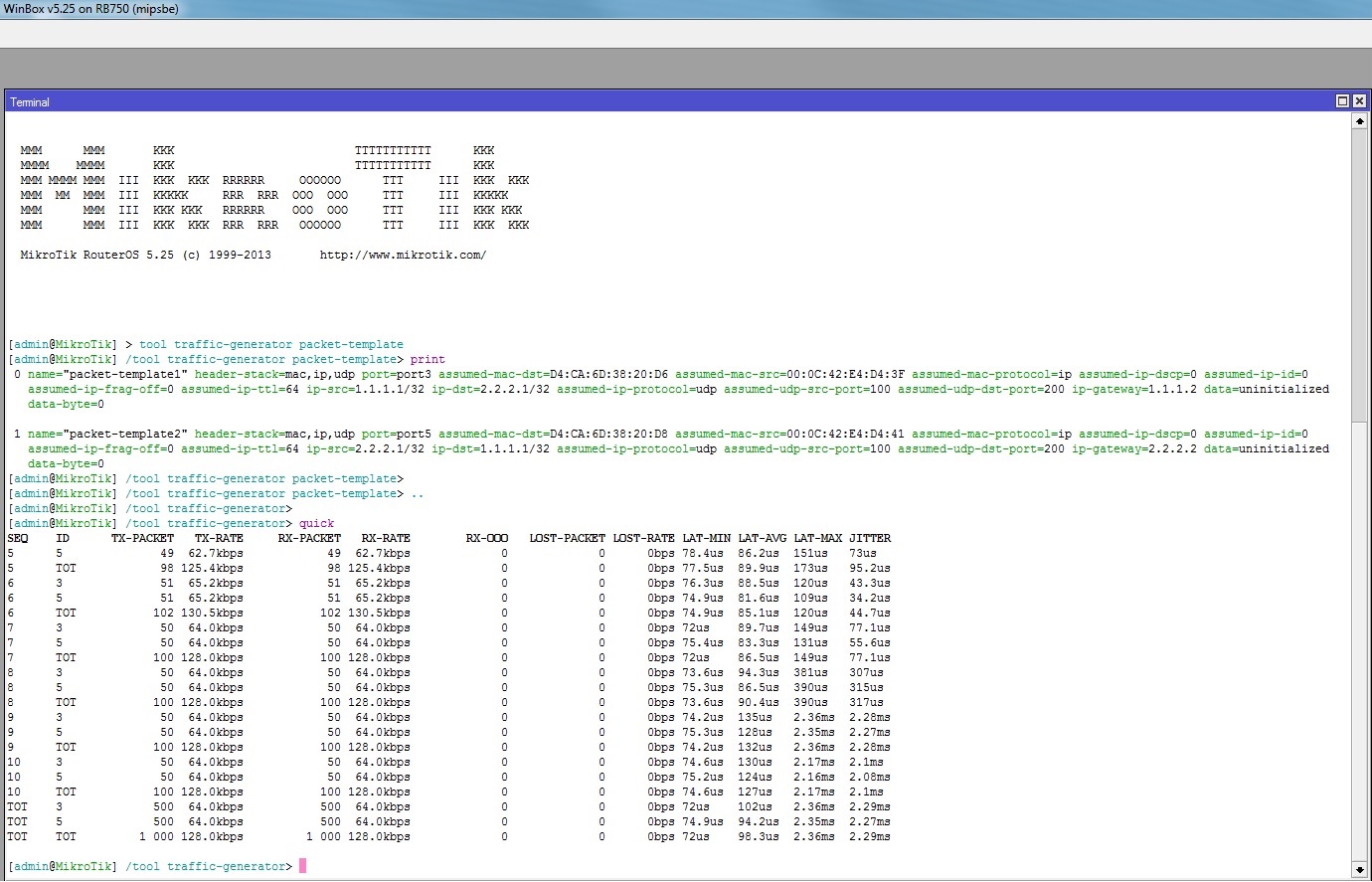Click the TX-RATE column header
The image size is (1372, 882).
[x=219, y=538]
